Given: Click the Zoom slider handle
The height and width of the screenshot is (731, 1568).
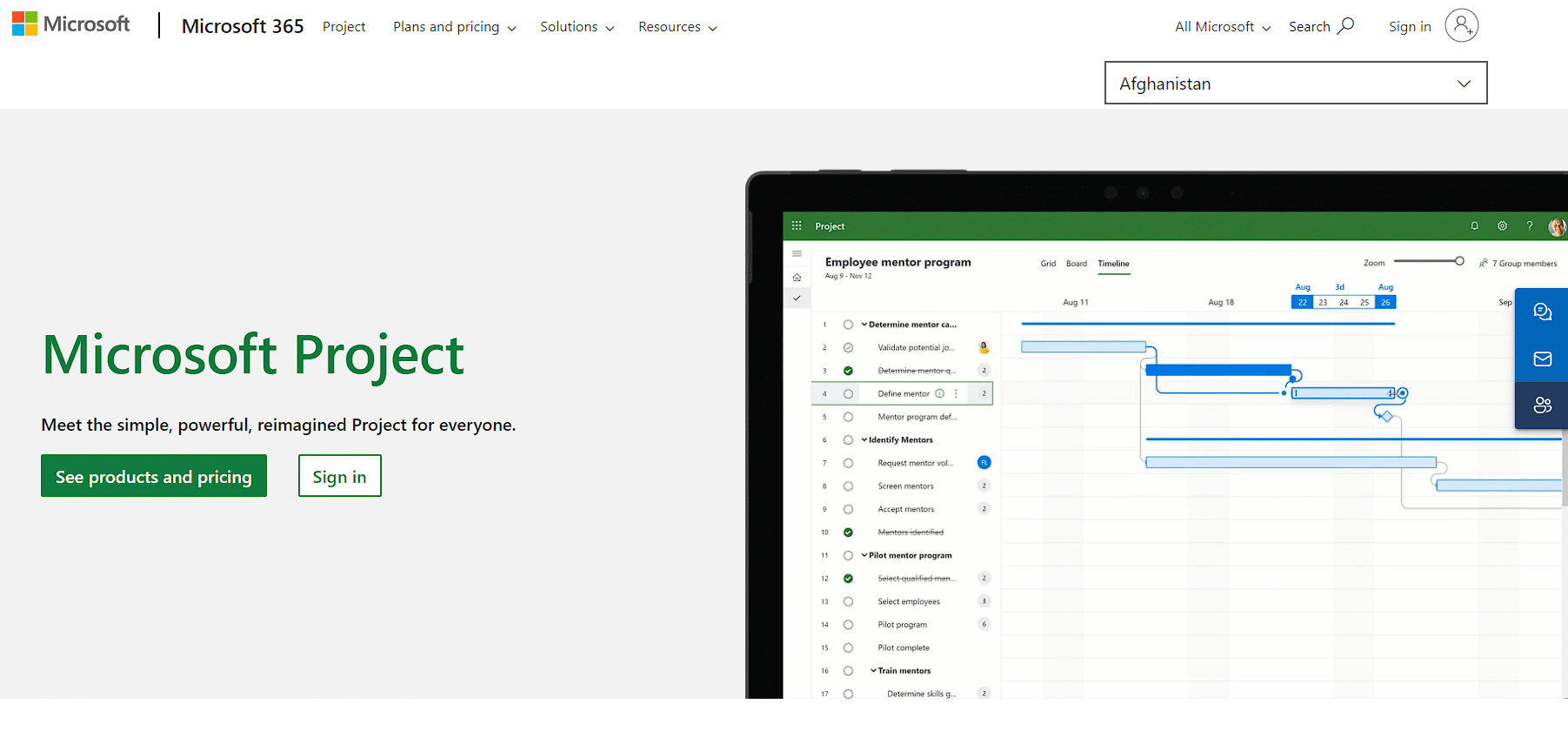Looking at the screenshot, I should pos(1459,261).
